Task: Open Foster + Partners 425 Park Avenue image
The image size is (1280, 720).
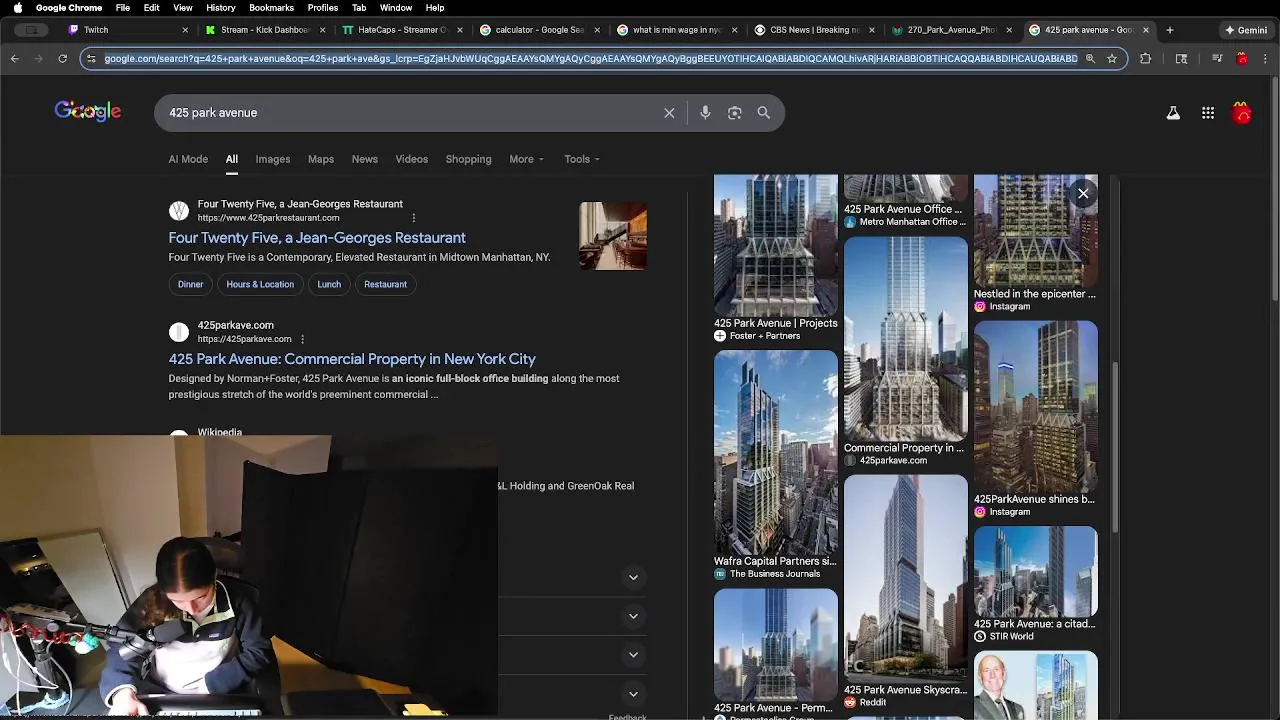Action: [x=776, y=247]
